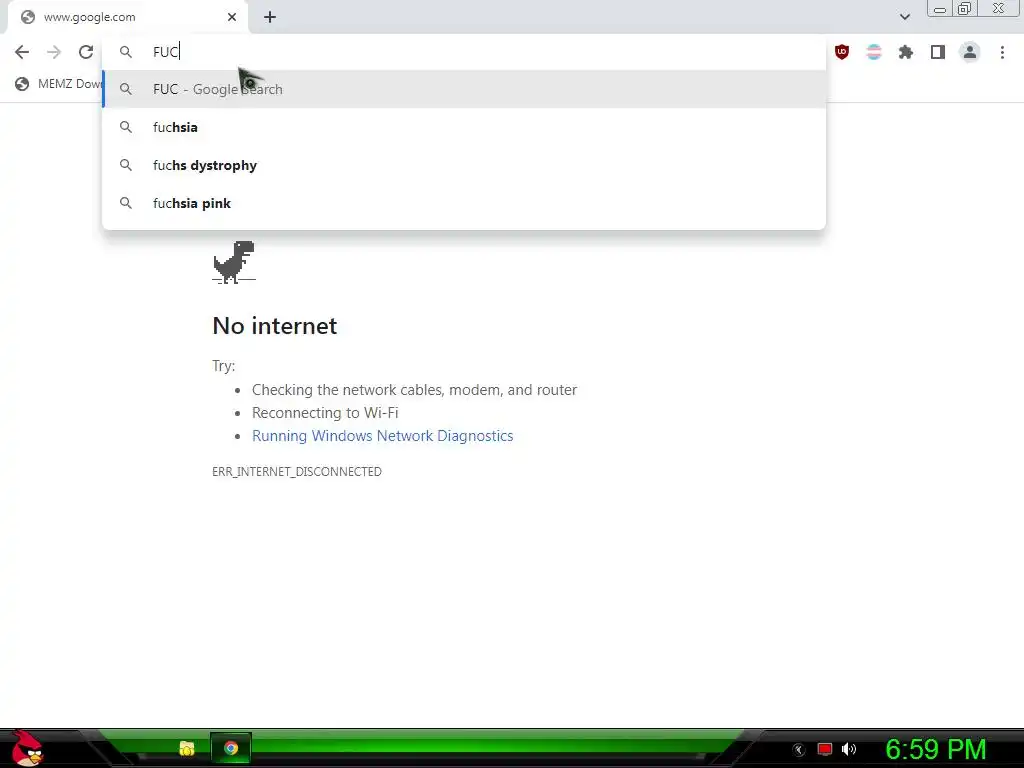1024x768 pixels.
Task: Open the file explorer taskbar icon
Action: coord(187,748)
